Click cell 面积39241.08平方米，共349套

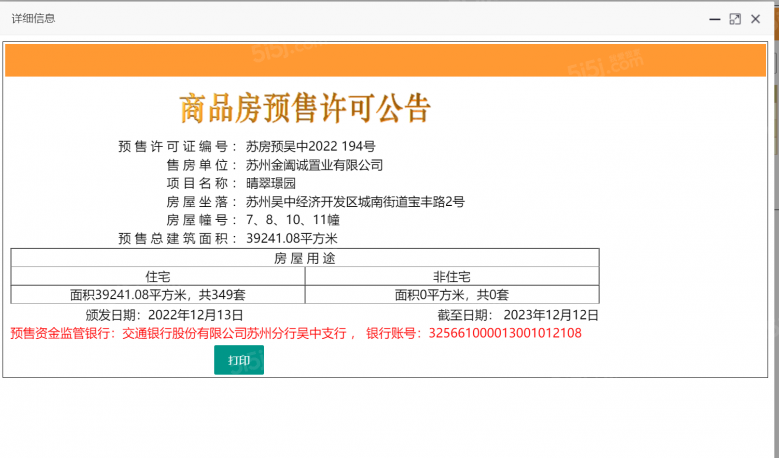[158, 295]
